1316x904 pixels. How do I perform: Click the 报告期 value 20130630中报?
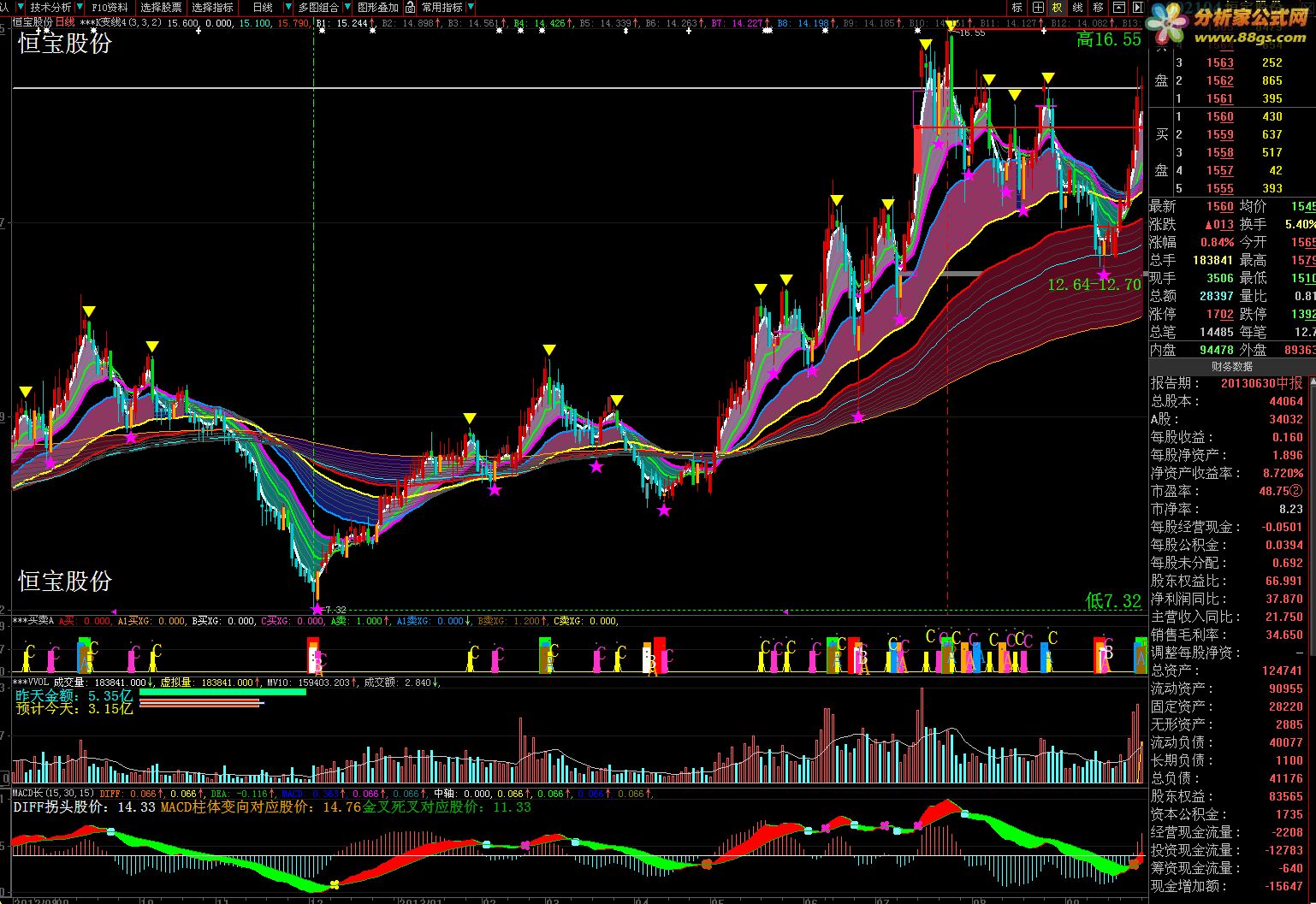click(1261, 383)
